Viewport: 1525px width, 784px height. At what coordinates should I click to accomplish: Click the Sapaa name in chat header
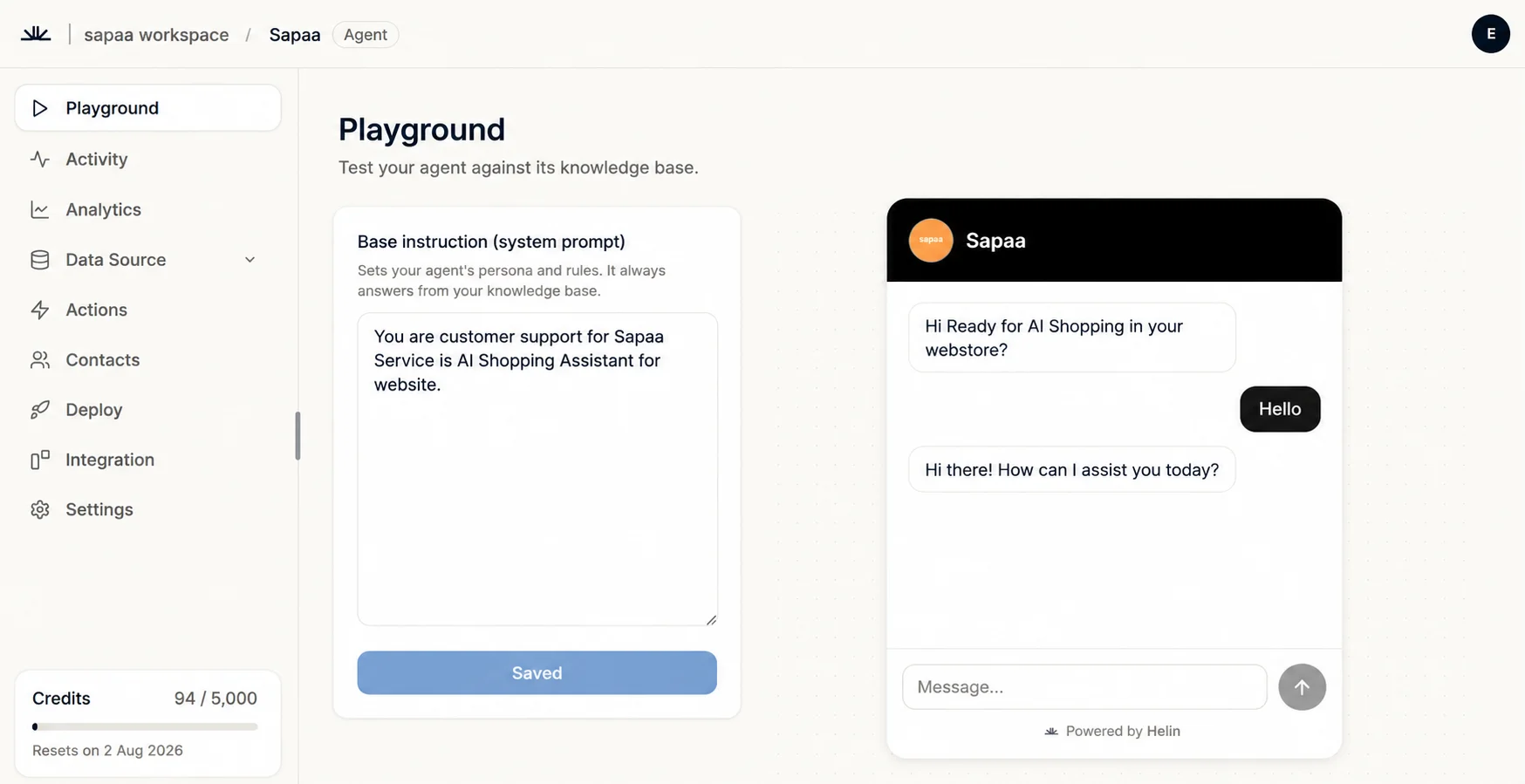(995, 241)
